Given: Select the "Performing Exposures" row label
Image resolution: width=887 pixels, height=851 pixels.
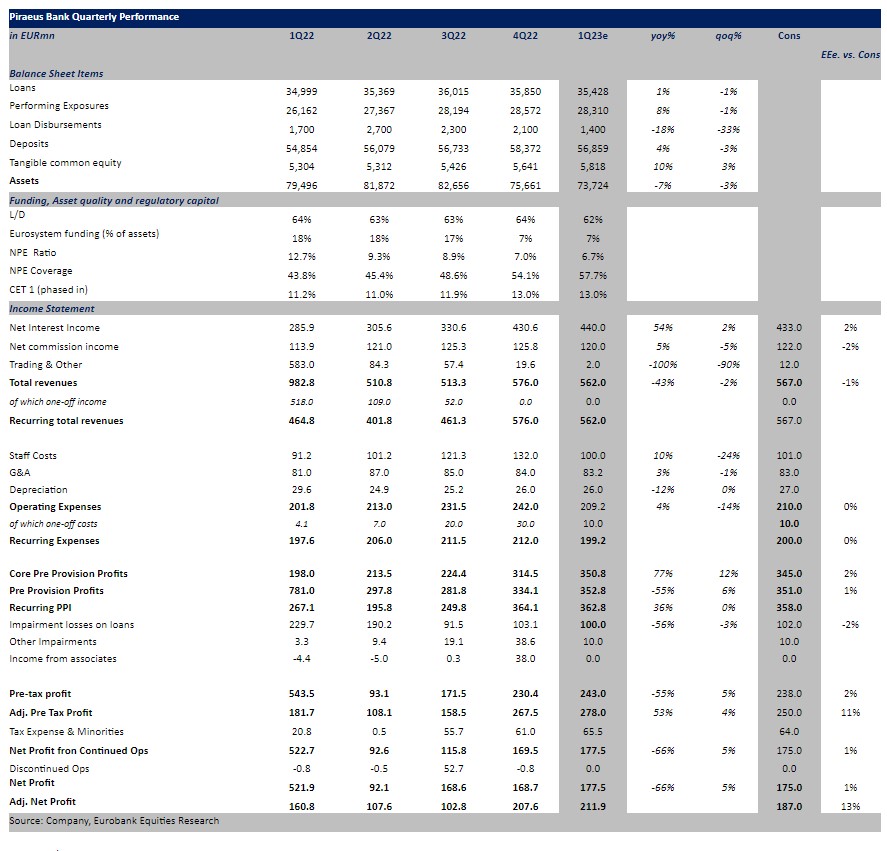Looking at the screenshot, I should pyautogui.click(x=59, y=106).
